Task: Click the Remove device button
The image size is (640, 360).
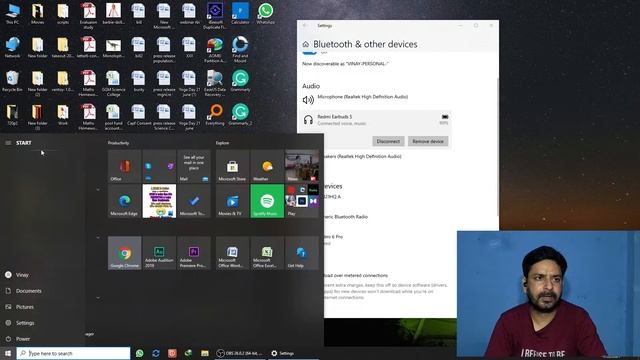Action: [428, 141]
